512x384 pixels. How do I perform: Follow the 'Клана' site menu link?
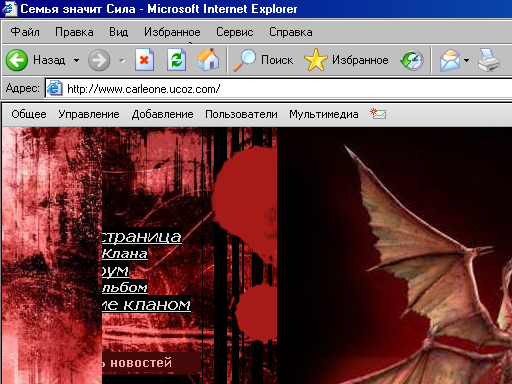[125, 253]
